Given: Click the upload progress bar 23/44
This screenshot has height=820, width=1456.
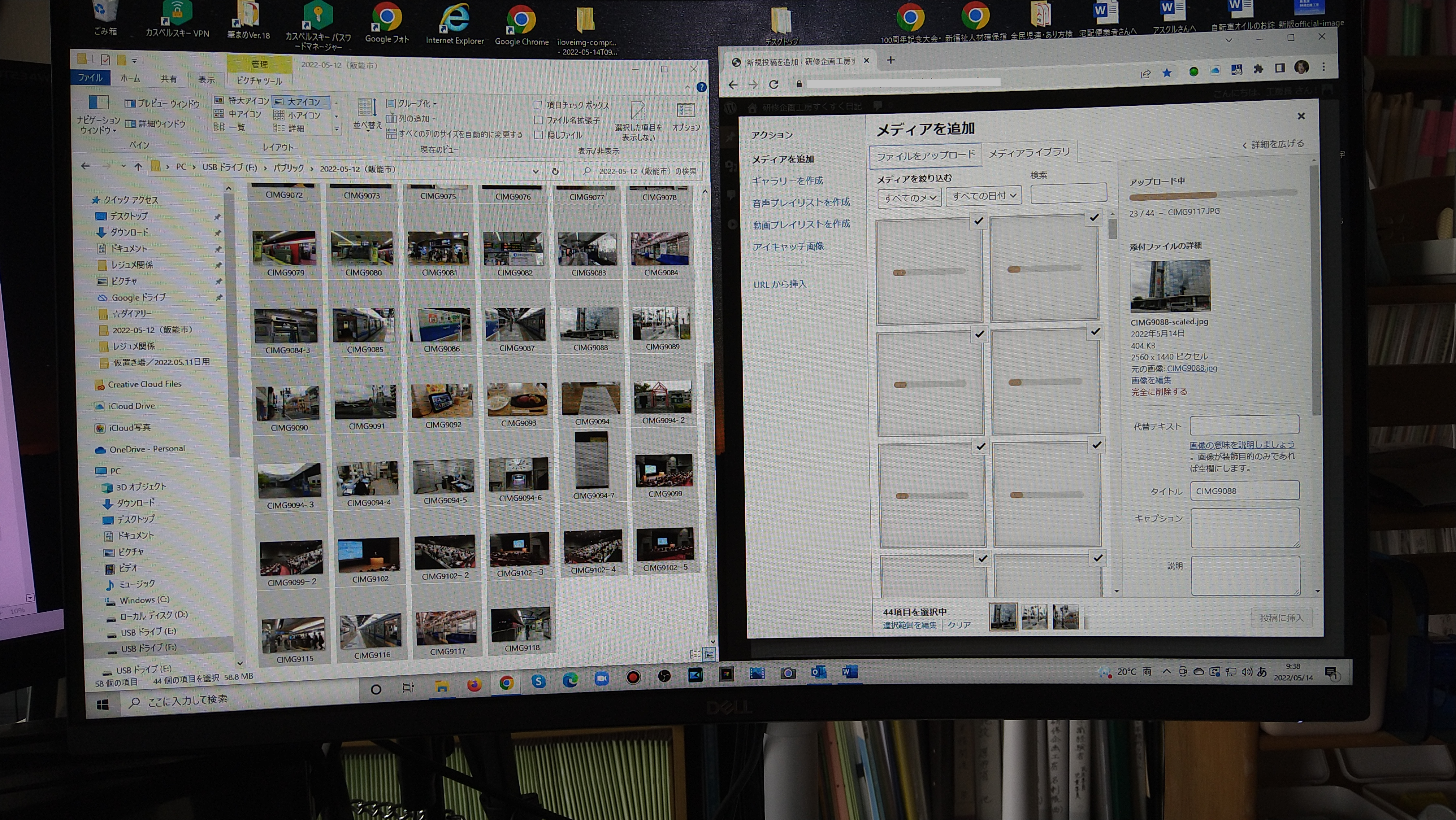Looking at the screenshot, I should coord(1212,195).
